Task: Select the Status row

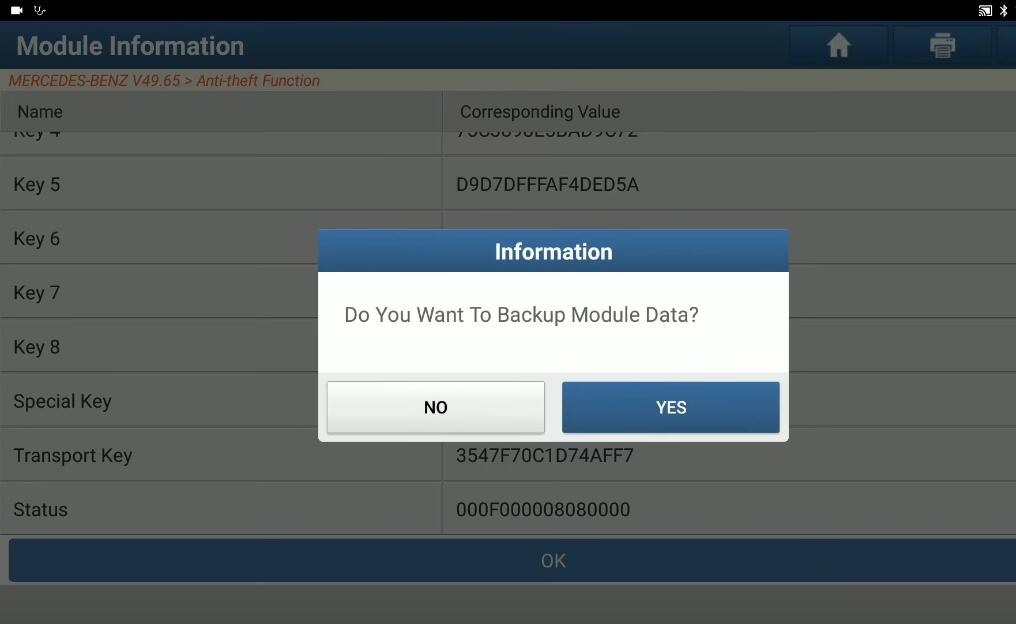Action: point(508,509)
